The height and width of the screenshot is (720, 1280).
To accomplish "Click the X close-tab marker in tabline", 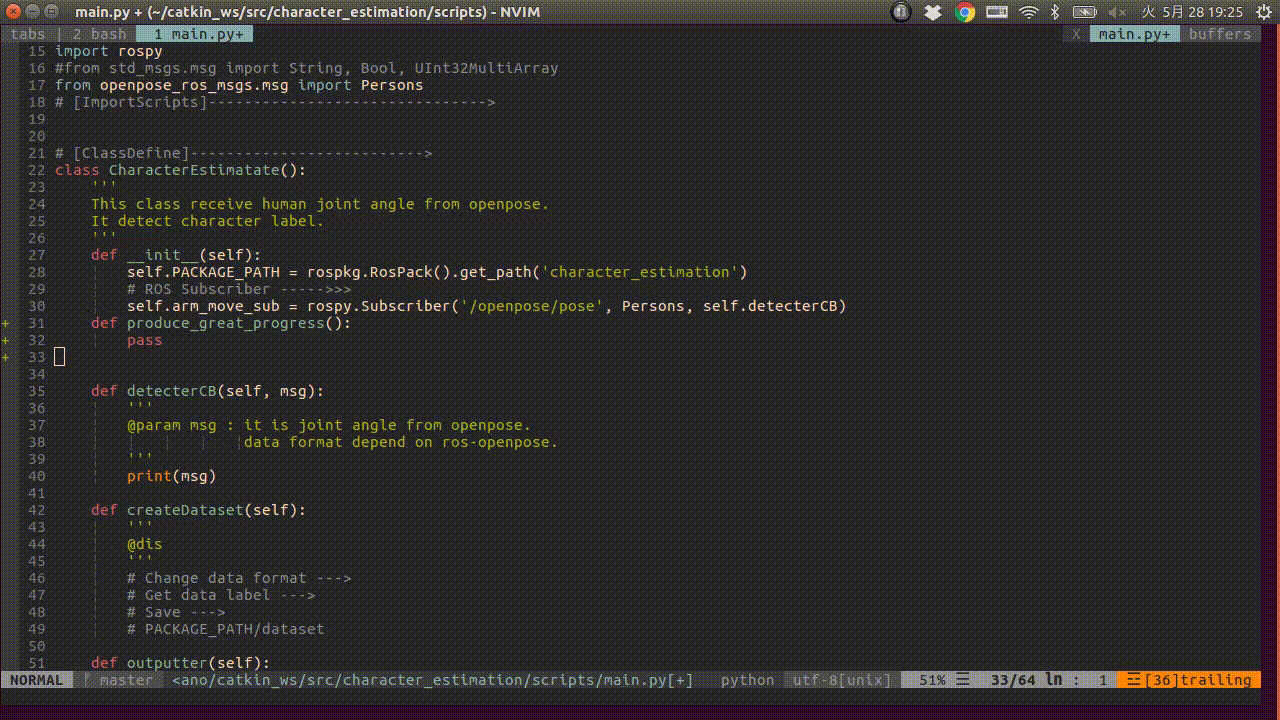I will coord(1076,34).
